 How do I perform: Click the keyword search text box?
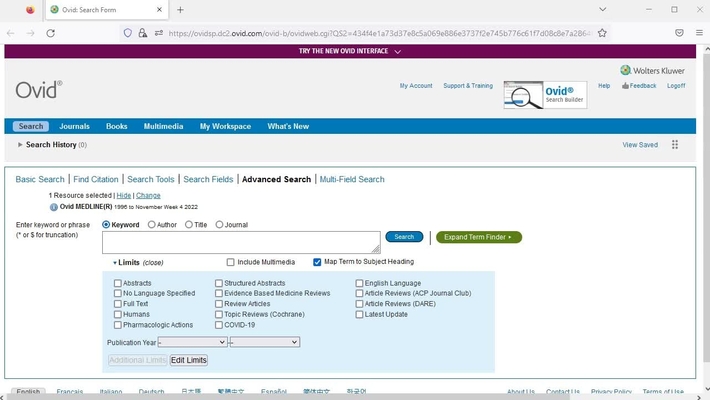coord(241,242)
